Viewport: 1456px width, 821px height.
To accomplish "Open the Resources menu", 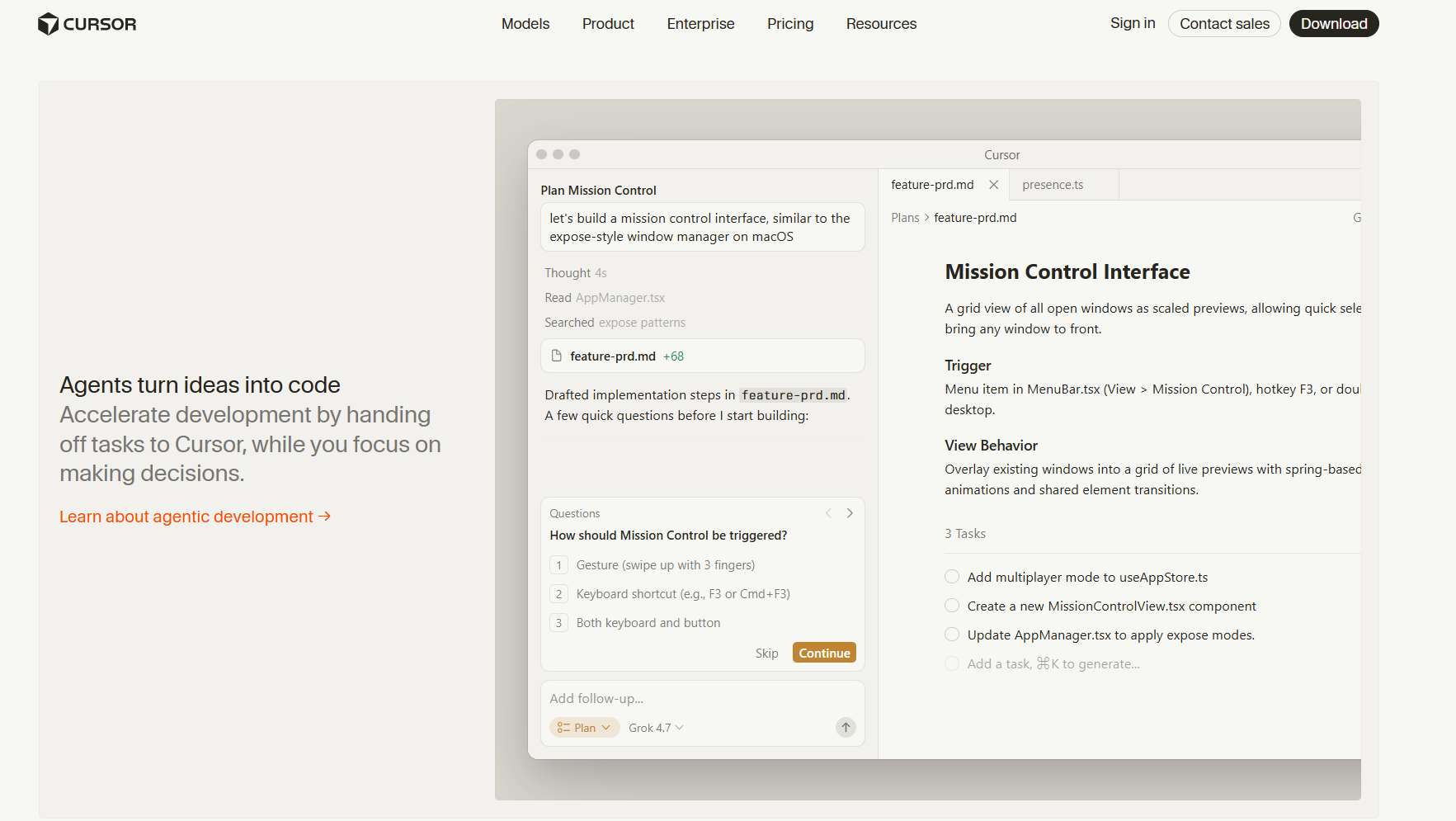I will coord(881,24).
